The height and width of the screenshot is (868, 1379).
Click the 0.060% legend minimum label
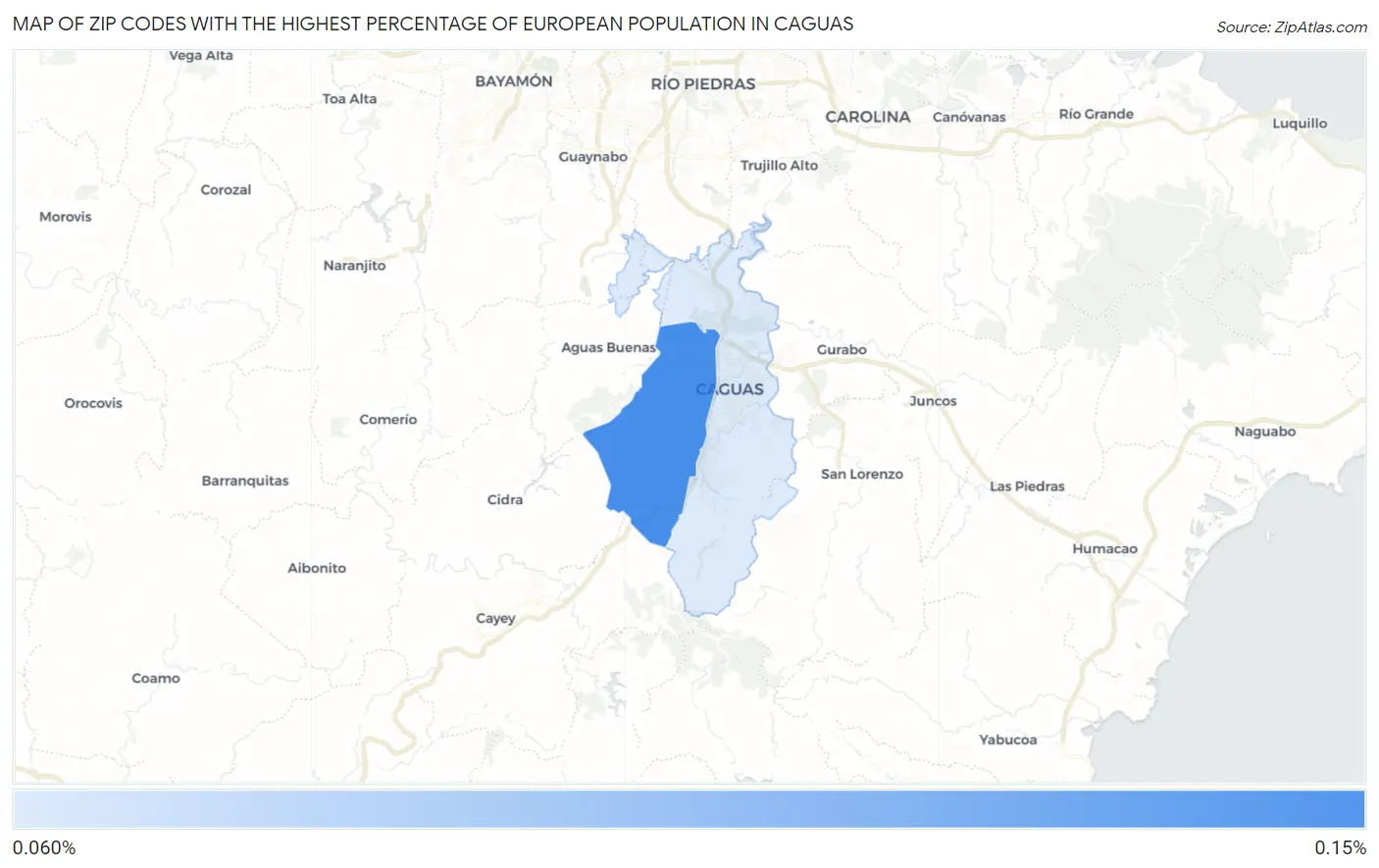point(44,847)
